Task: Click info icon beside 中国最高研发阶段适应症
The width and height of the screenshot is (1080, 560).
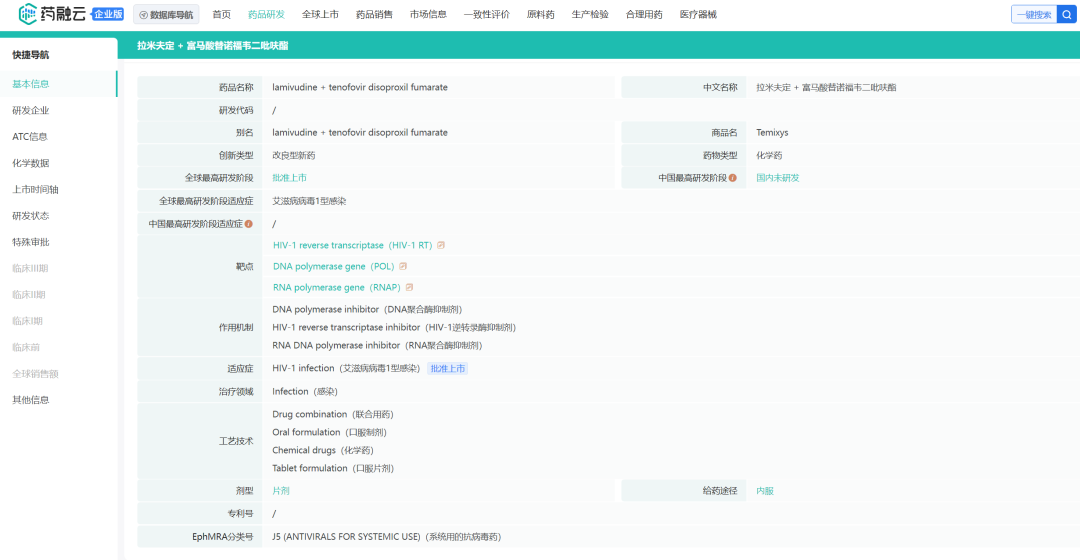Action: (249, 224)
